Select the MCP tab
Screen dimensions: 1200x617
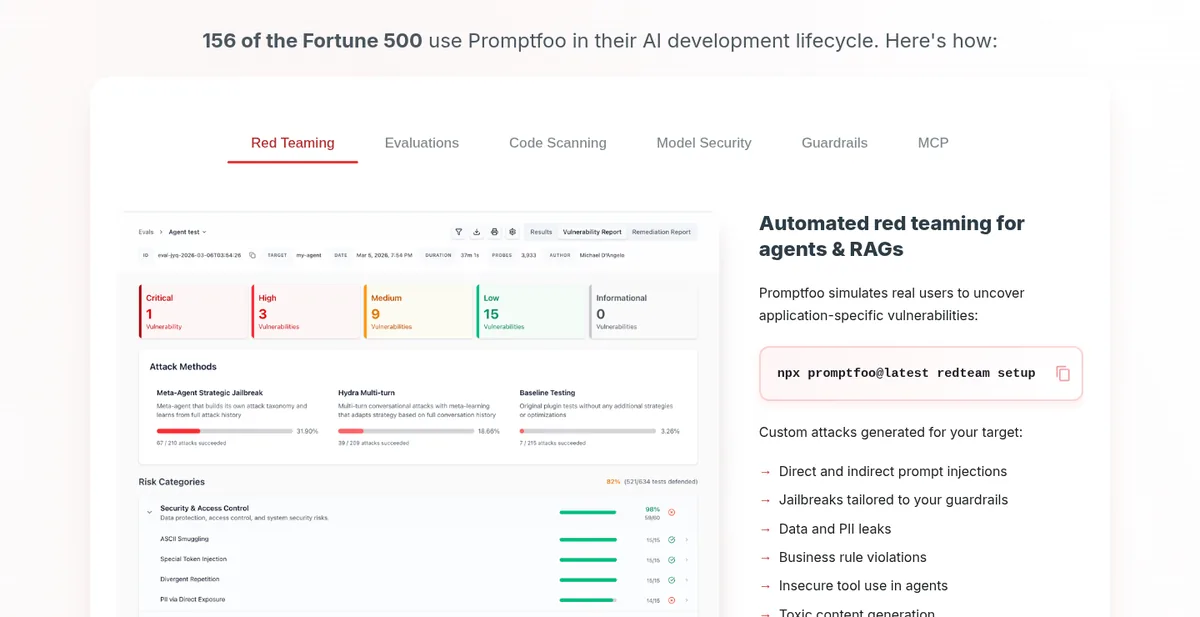click(x=933, y=143)
